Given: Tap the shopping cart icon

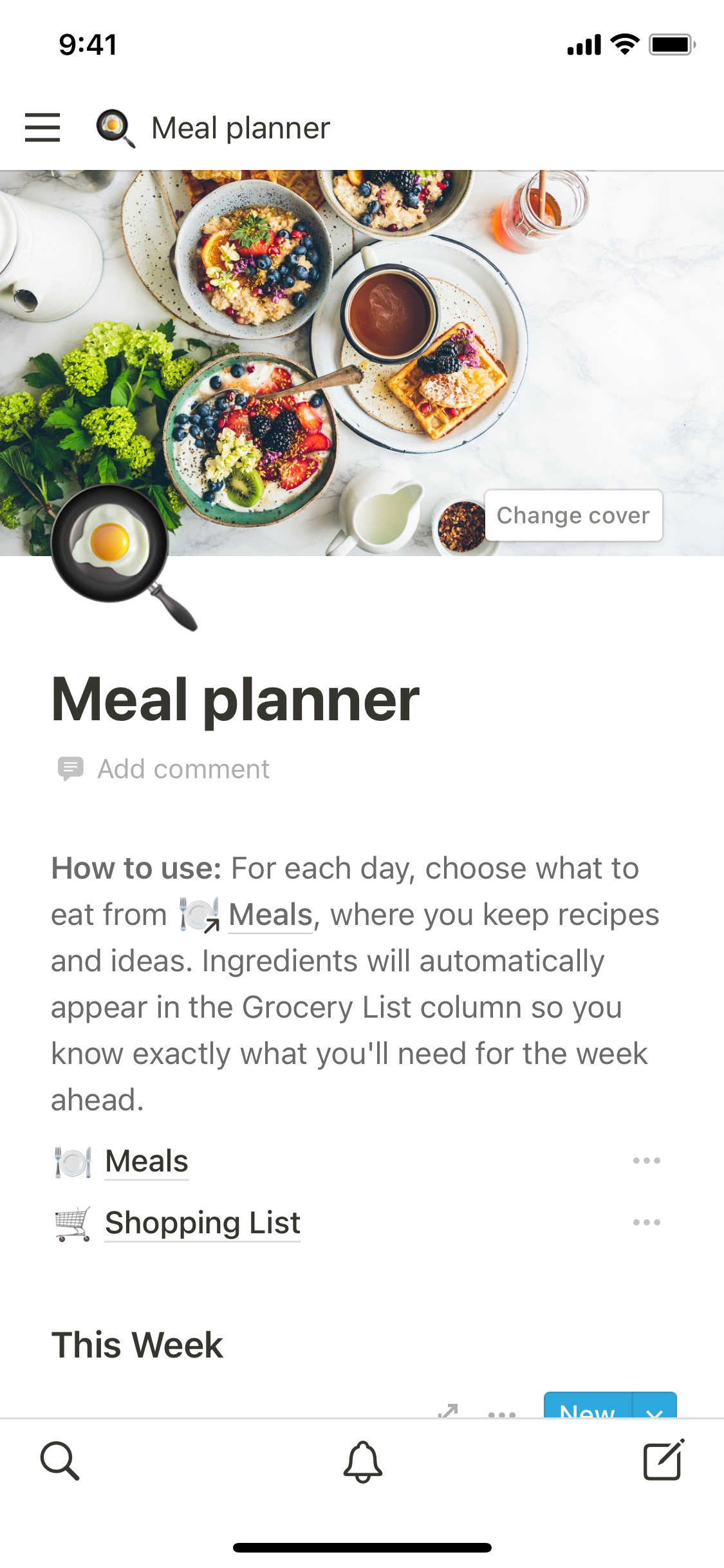Looking at the screenshot, I should (73, 1223).
